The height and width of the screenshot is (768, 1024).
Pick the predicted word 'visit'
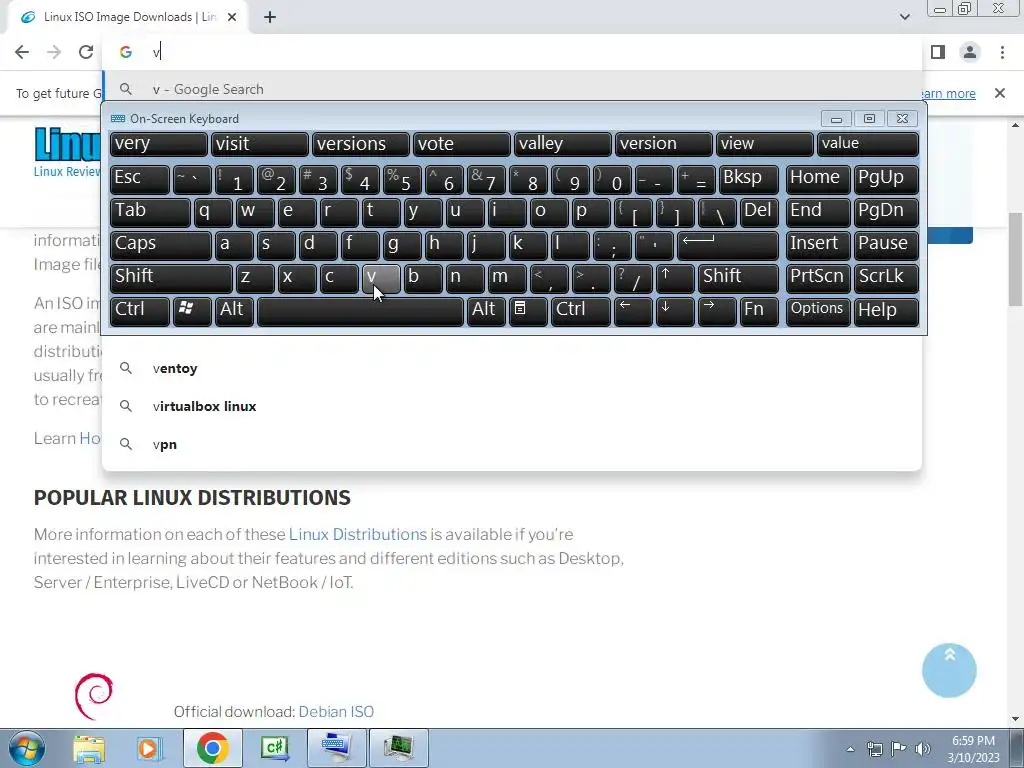(260, 144)
